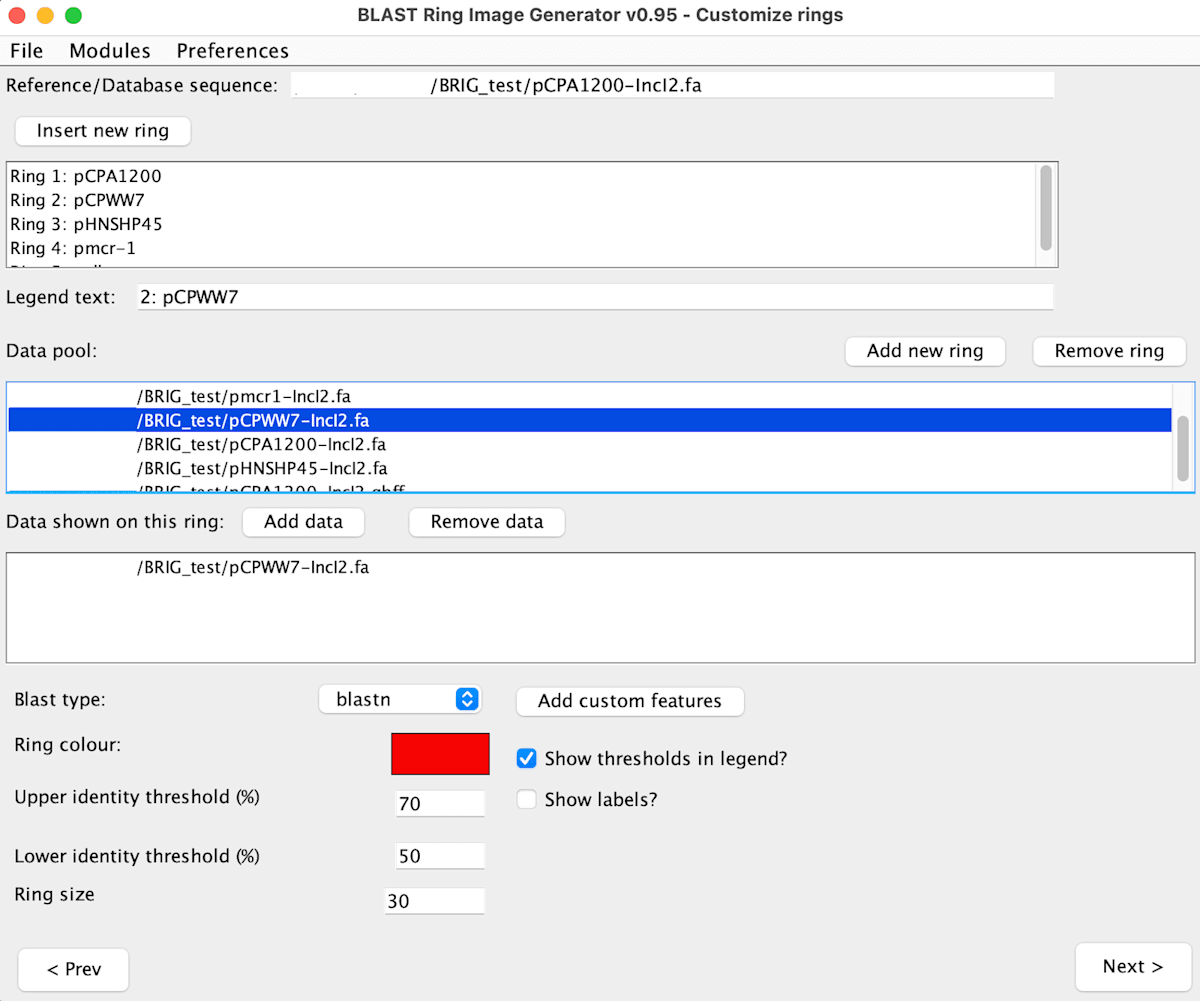Select Ring 3: pHNSHP45 in ring list
The width and height of the screenshot is (1200, 1001).
522,224
